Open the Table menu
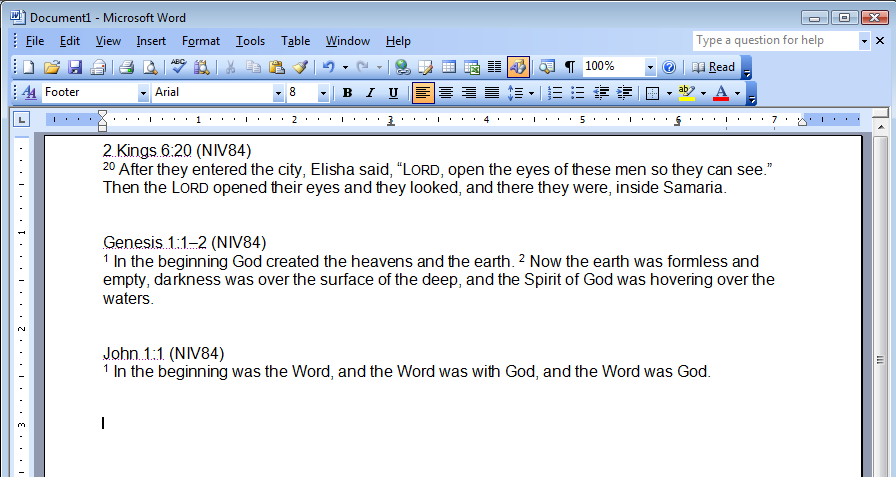 pos(295,41)
